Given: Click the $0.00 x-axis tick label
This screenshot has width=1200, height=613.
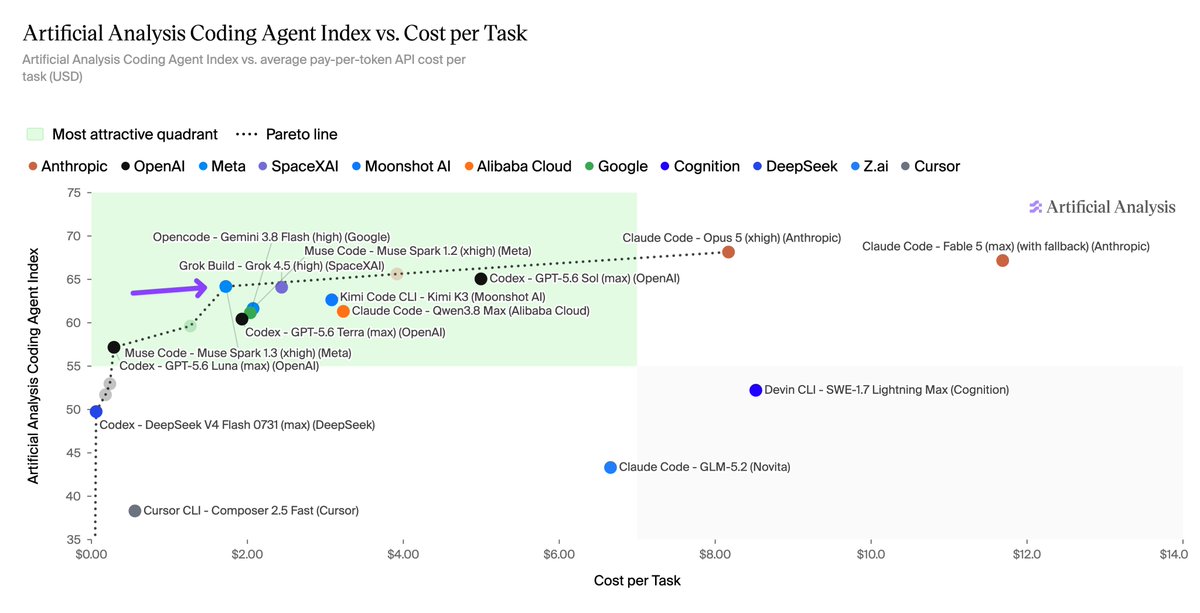Looking at the screenshot, I should [x=91, y=554].
